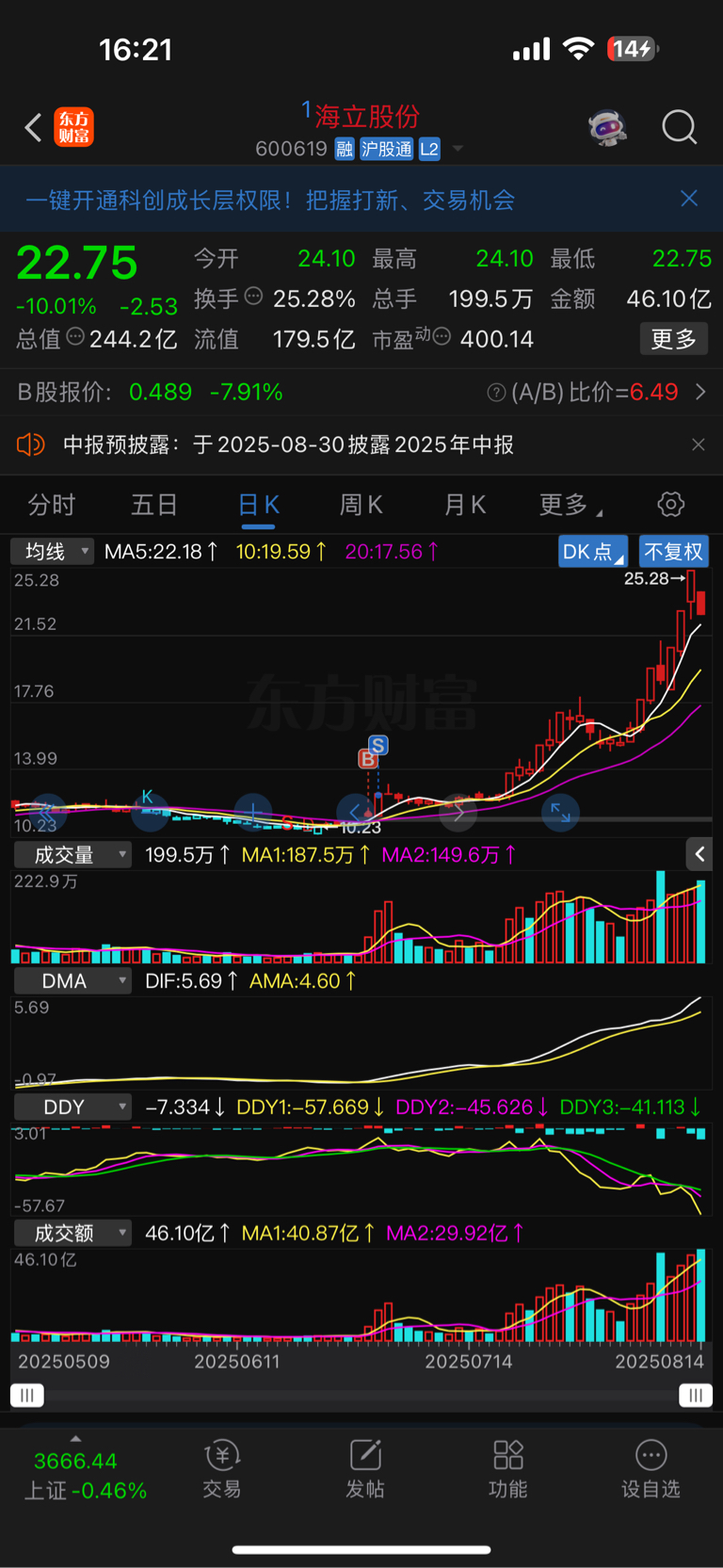Tap the back arrow icon
This screenshot has width=723, height=1568.
pyautogui.click(x=33, y=127)
